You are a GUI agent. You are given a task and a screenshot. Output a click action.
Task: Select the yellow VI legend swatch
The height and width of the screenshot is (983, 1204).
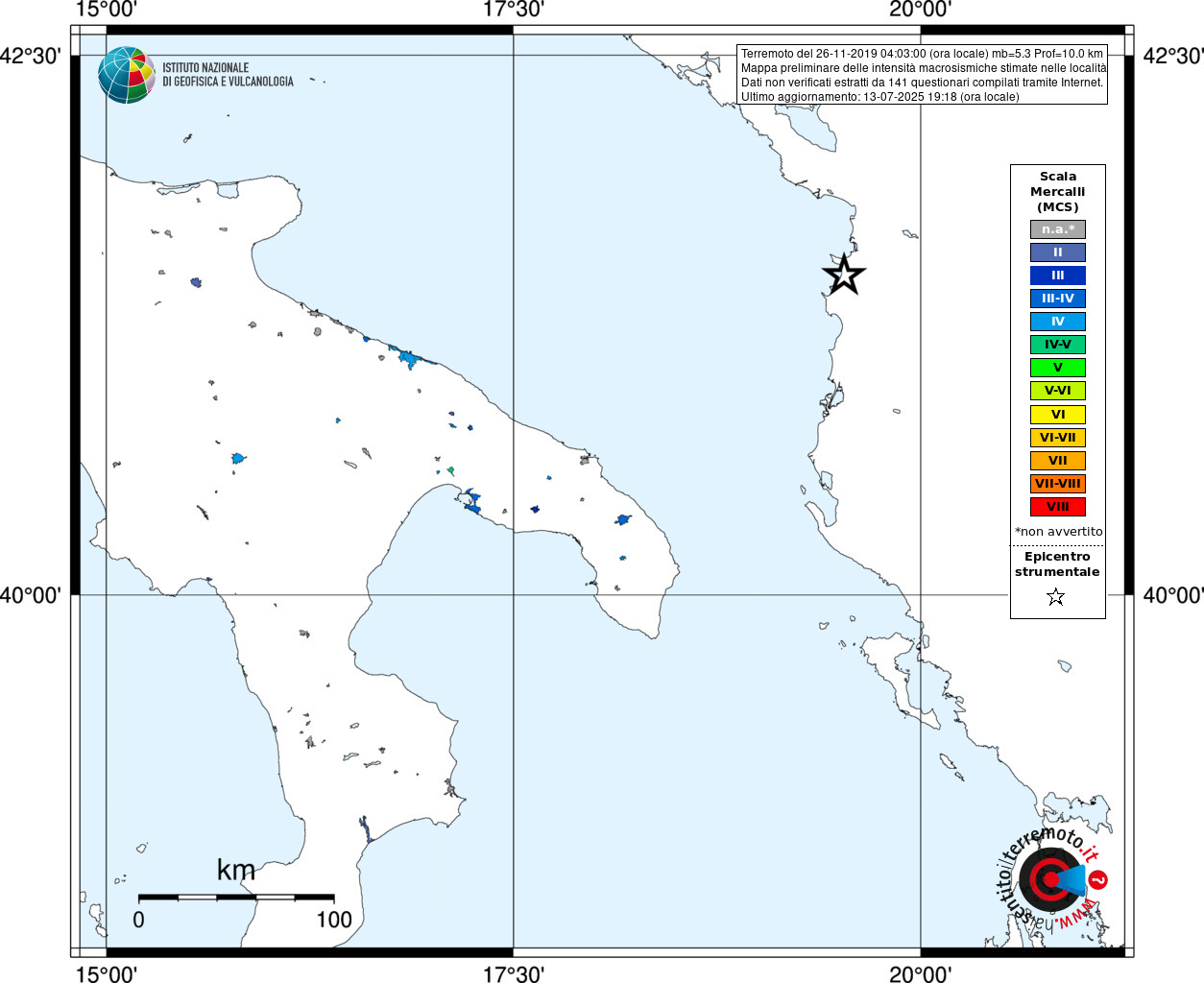[x=1058, y=415]
